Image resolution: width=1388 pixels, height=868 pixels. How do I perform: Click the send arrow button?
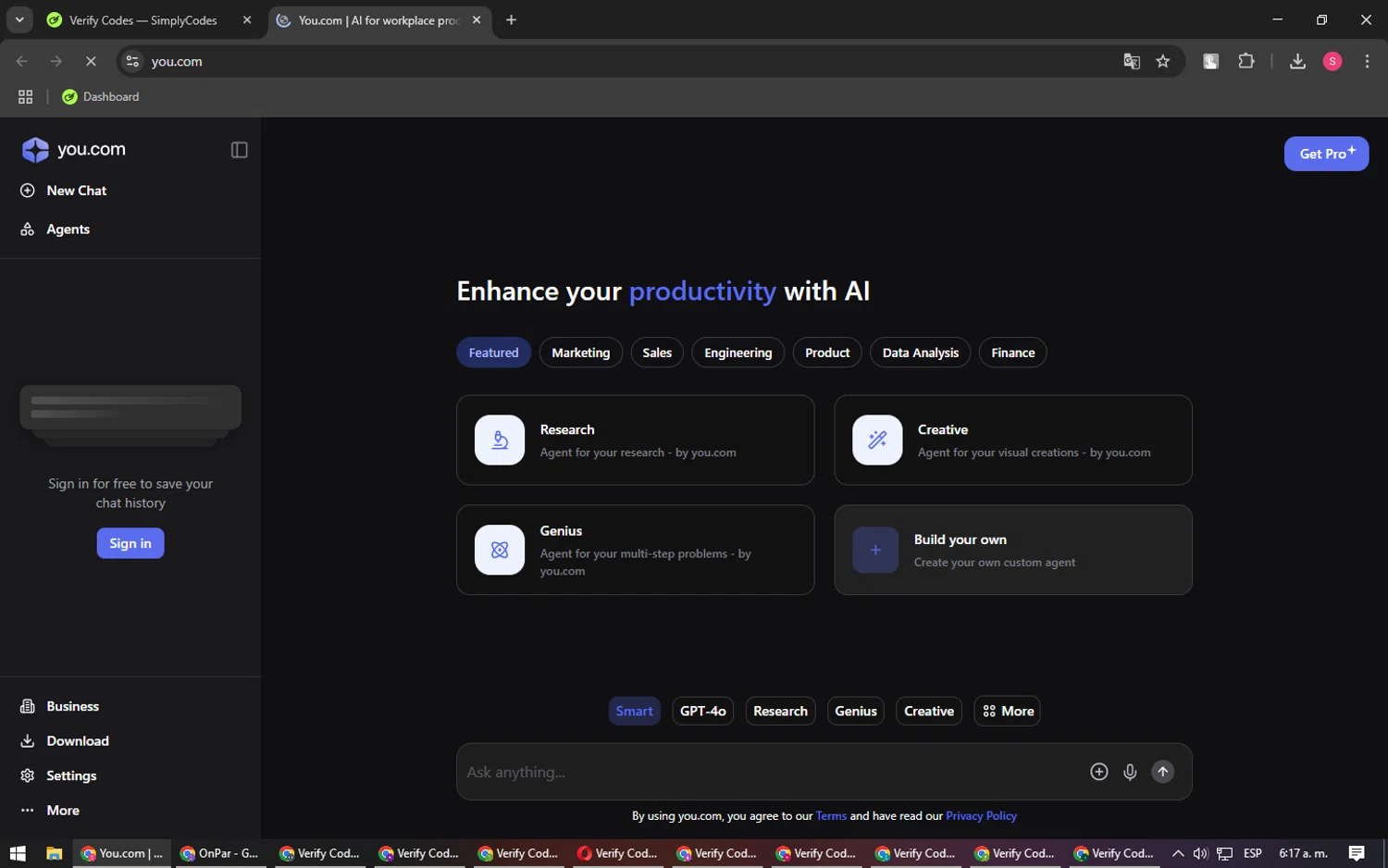(1162, 772)
